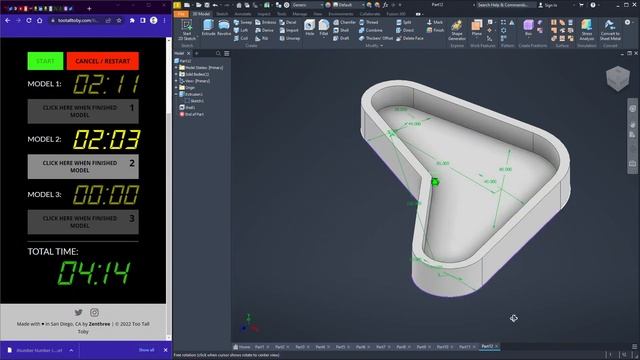Click the ViewCube in the viewport
This screenshot has height=360, width=640.
[618, 78]
